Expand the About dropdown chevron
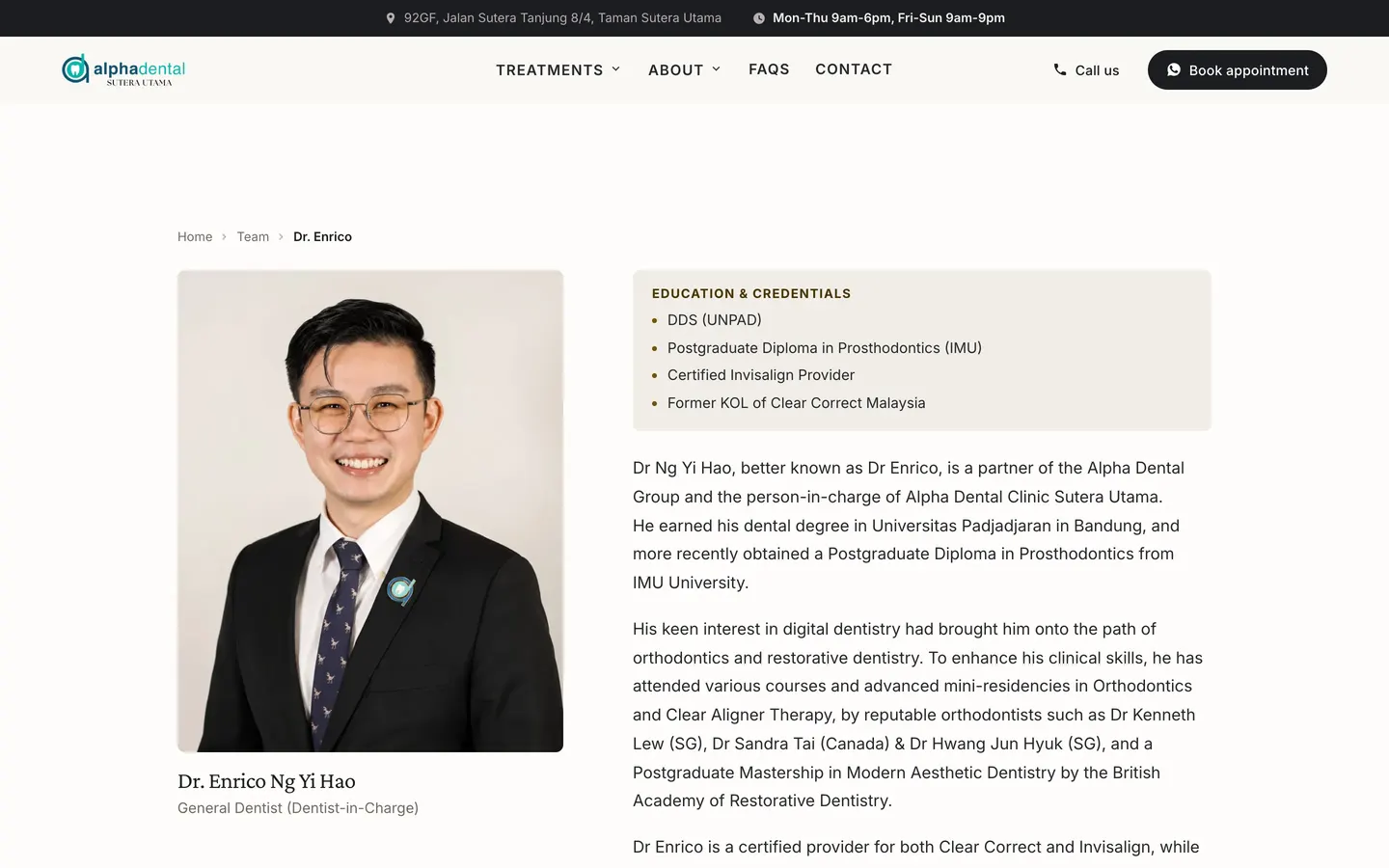 (x=717, y=69)
